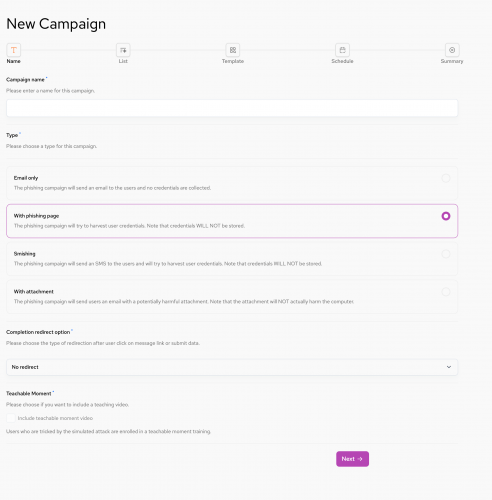
Task: Open the Completion redirect option select box
Action: coord(232,367)
